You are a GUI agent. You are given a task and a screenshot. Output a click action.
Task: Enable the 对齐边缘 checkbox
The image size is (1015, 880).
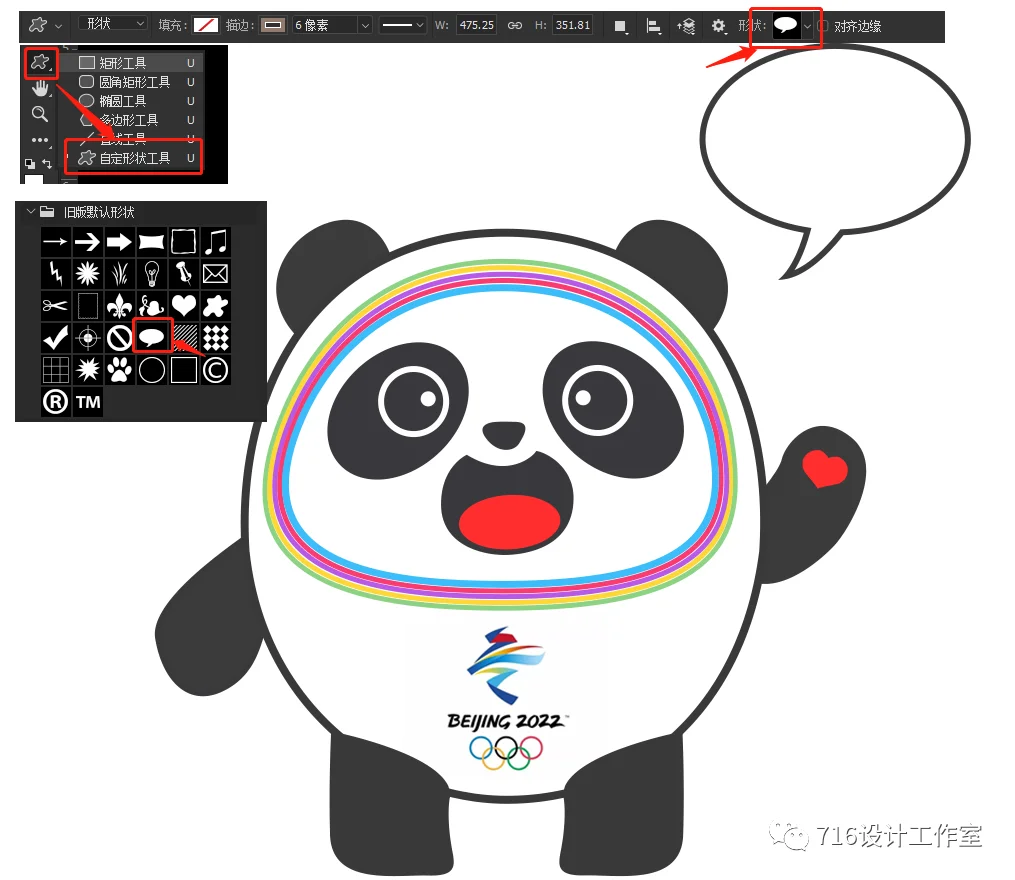coord(823,27)
